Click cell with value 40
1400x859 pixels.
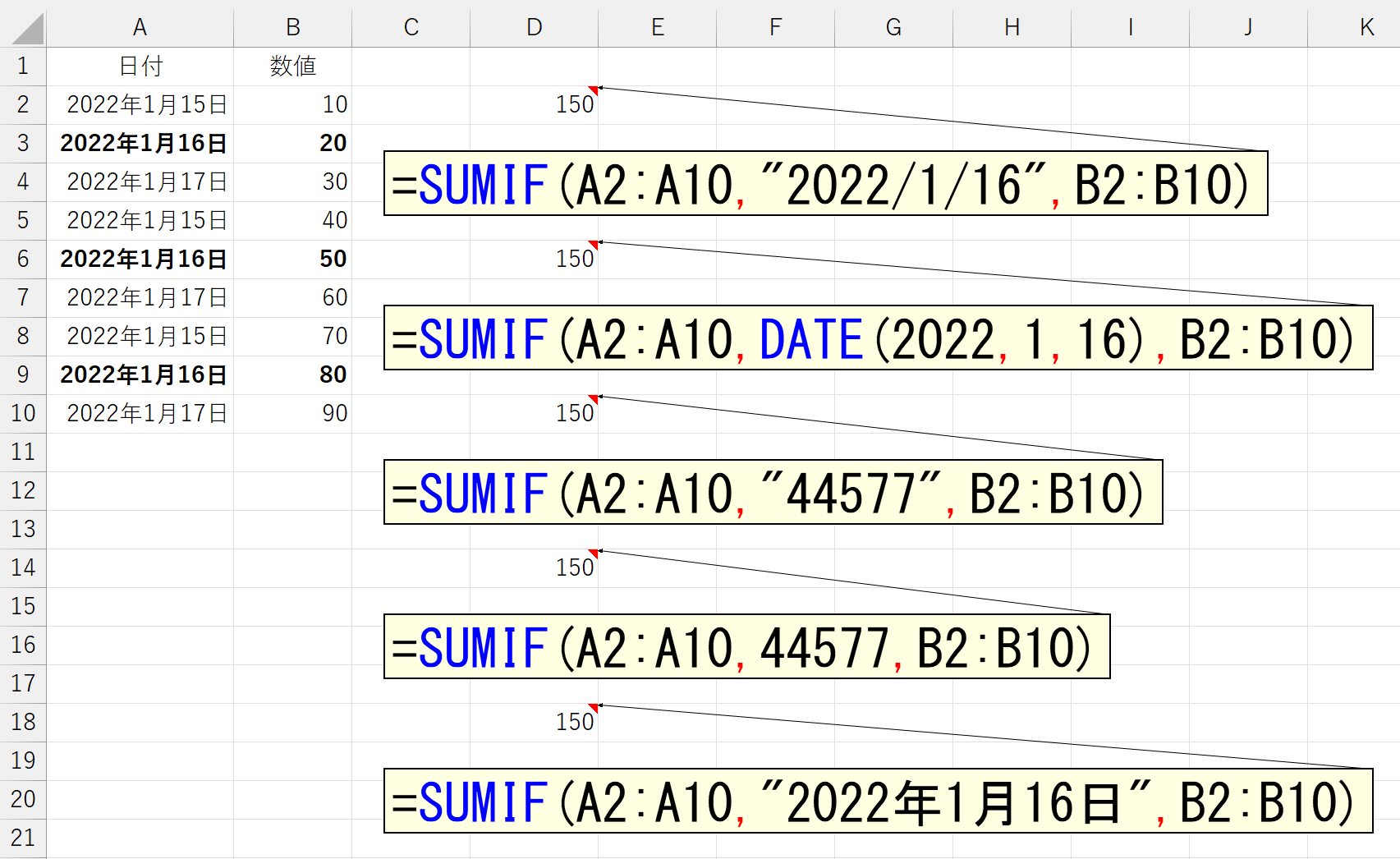pos(293,221)
